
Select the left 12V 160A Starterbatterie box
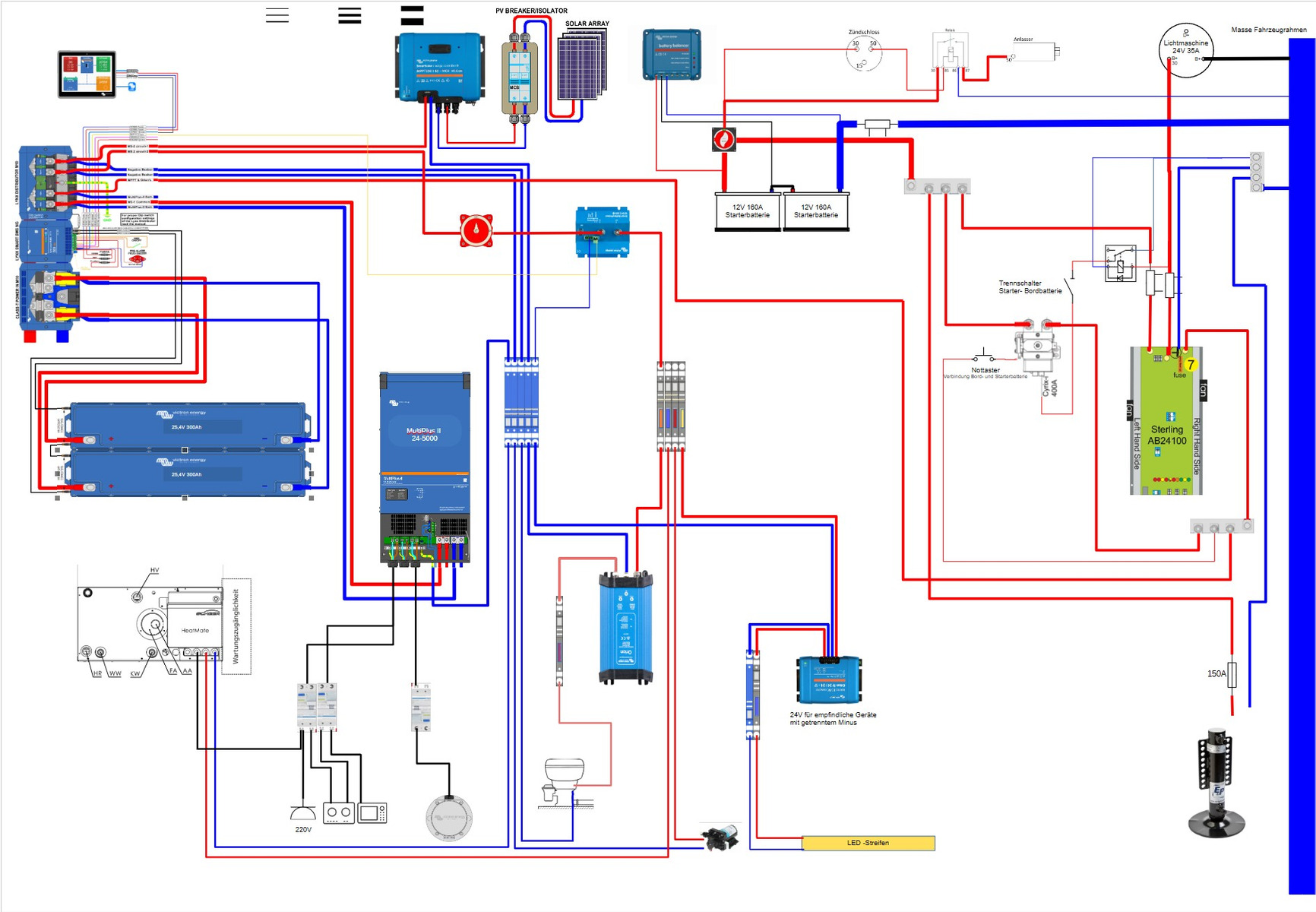tap(747, 211)
